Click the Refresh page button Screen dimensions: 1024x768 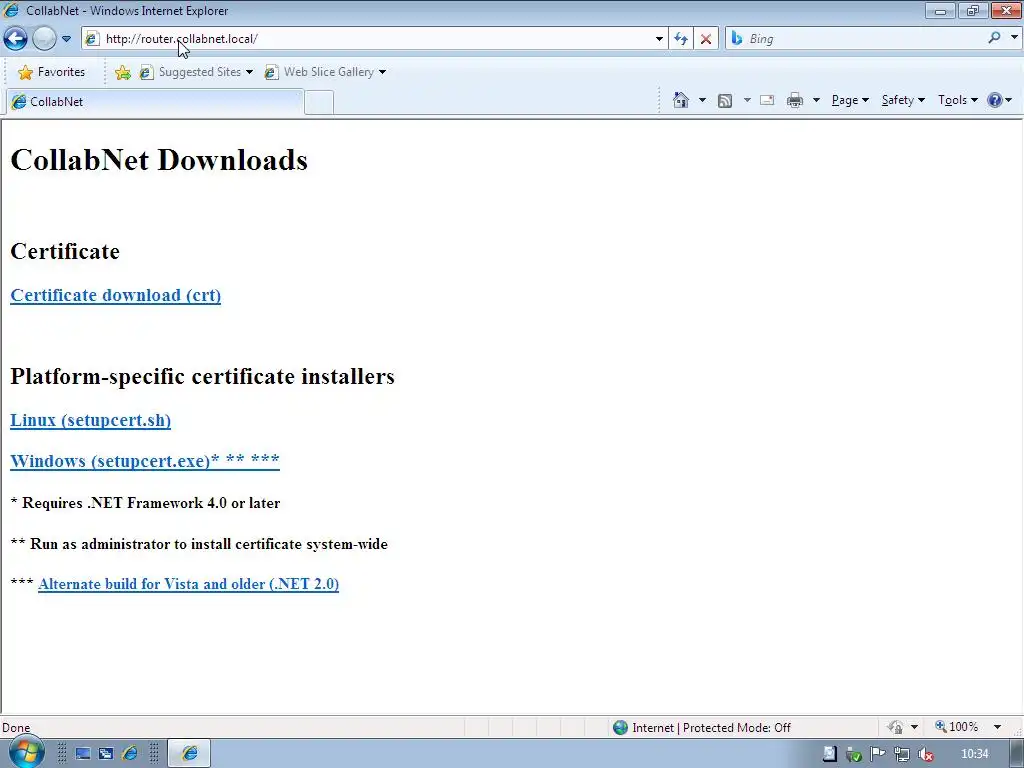(681, 39)
